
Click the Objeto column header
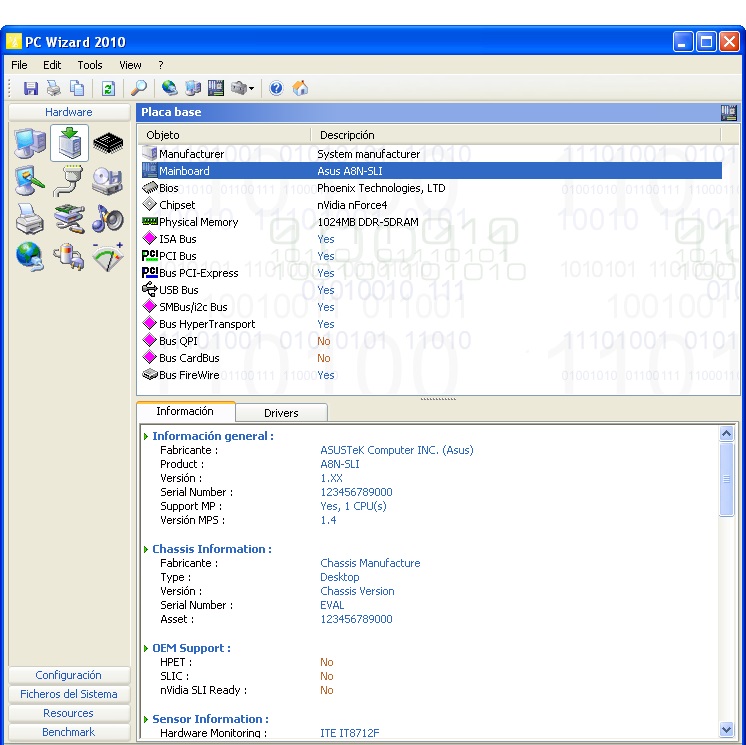(163, 135)
